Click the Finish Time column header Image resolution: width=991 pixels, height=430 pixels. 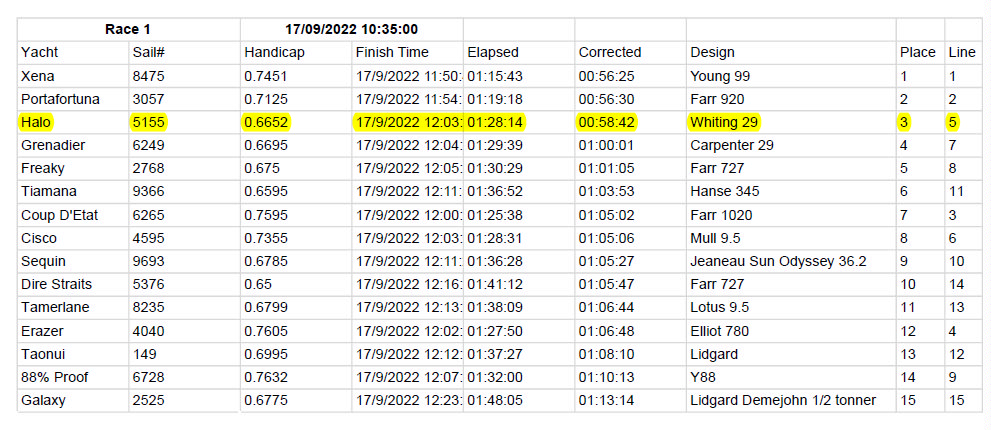[x=392, y=52]
